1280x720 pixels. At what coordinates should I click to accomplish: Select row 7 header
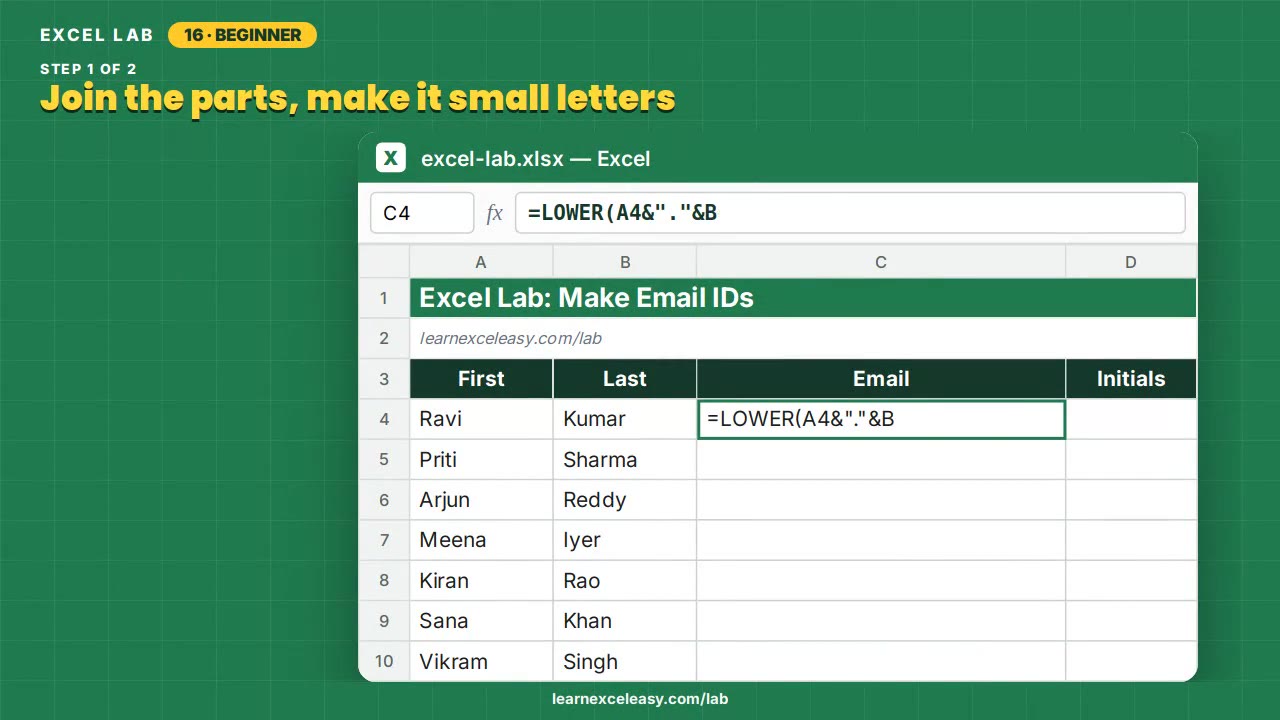[384, 540]
